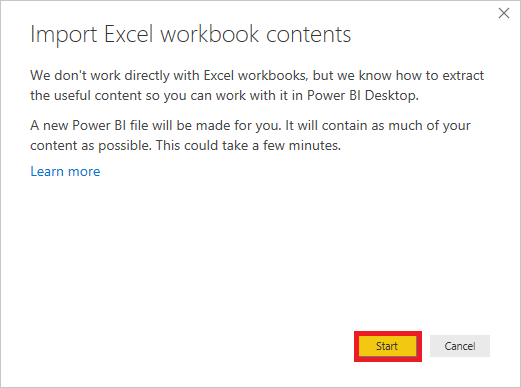This screenshot has width=521, height=388.
Task: Select the X at the dialog's top corner
Action: pyautogui.click(x=504, y=13)
